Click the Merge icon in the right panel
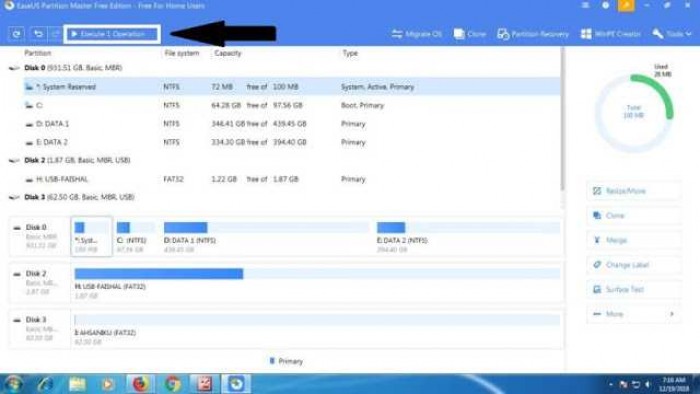Viewport: 700px width, 394px height. coord(597,240)
